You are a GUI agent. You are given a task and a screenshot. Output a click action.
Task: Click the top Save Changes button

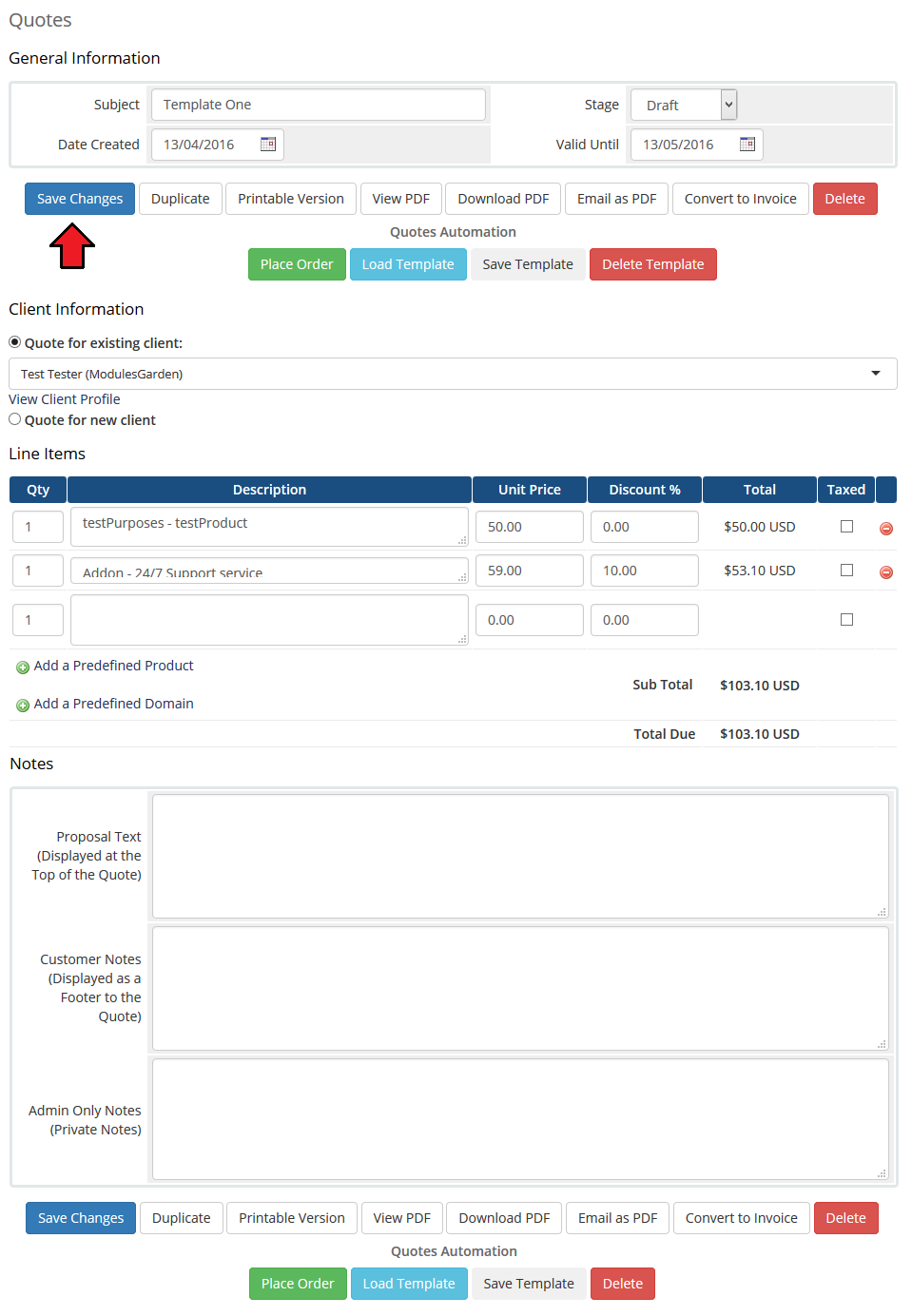80,199
